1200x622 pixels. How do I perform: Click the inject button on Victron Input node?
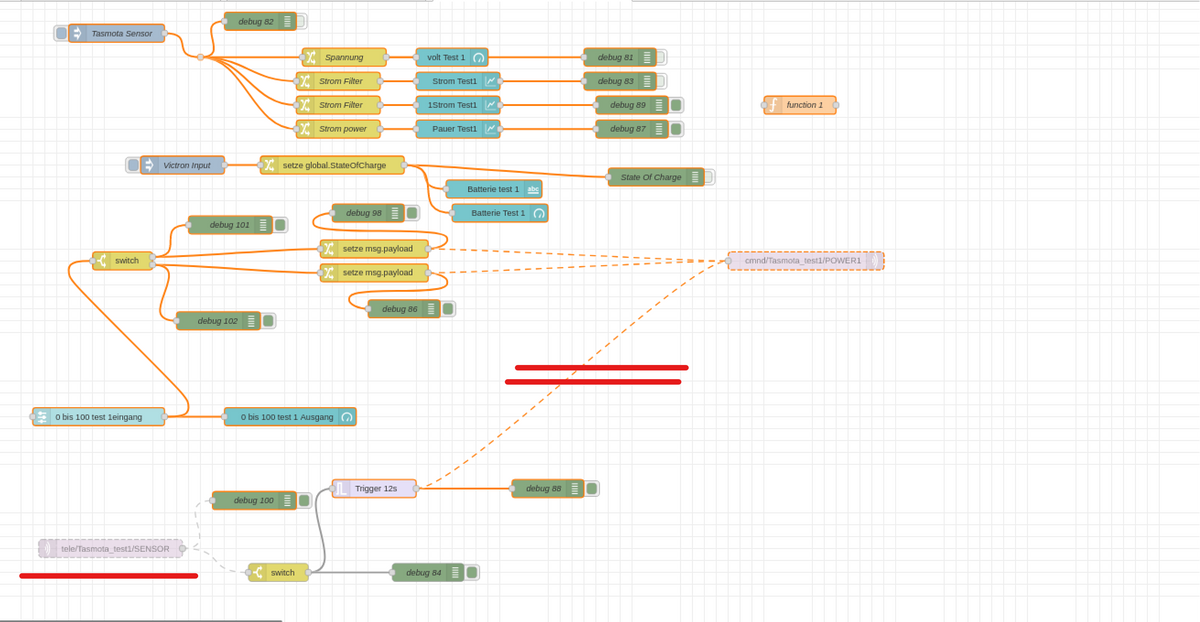coord(133,165)
